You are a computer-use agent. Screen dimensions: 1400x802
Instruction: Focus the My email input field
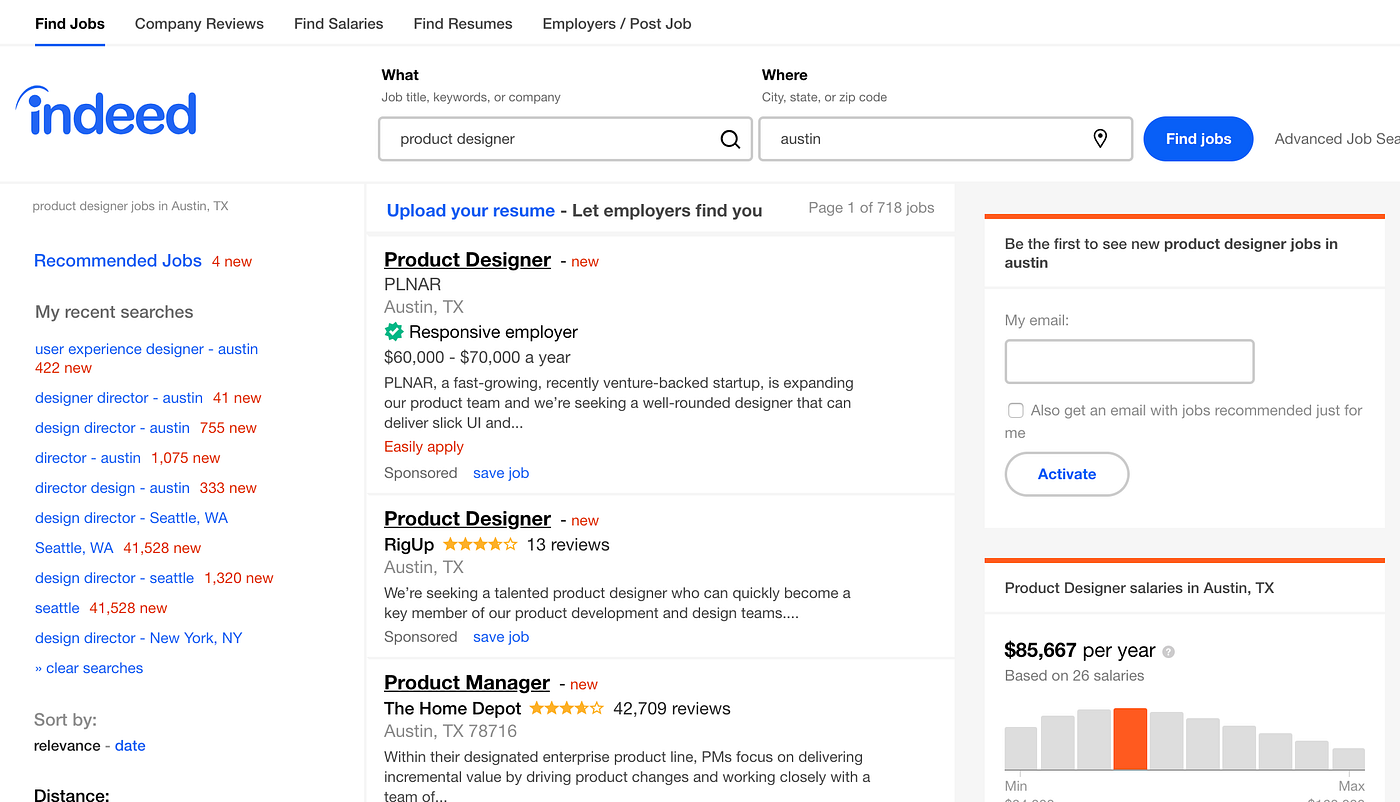[x=1129, y=361]
